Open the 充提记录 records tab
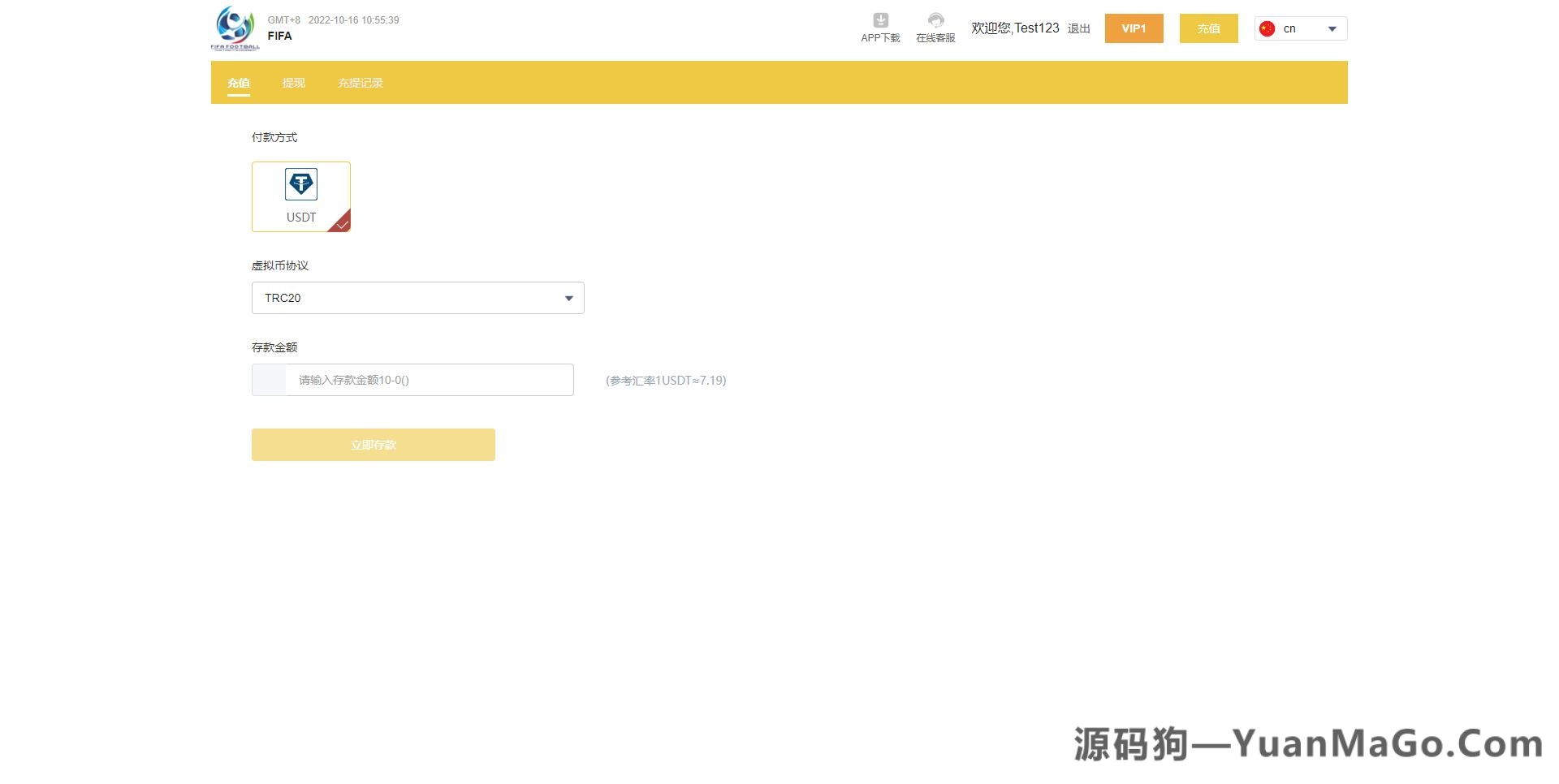The height and width of the screenshot is (784, 1559). pyautogui.click(x=361, y=82)
